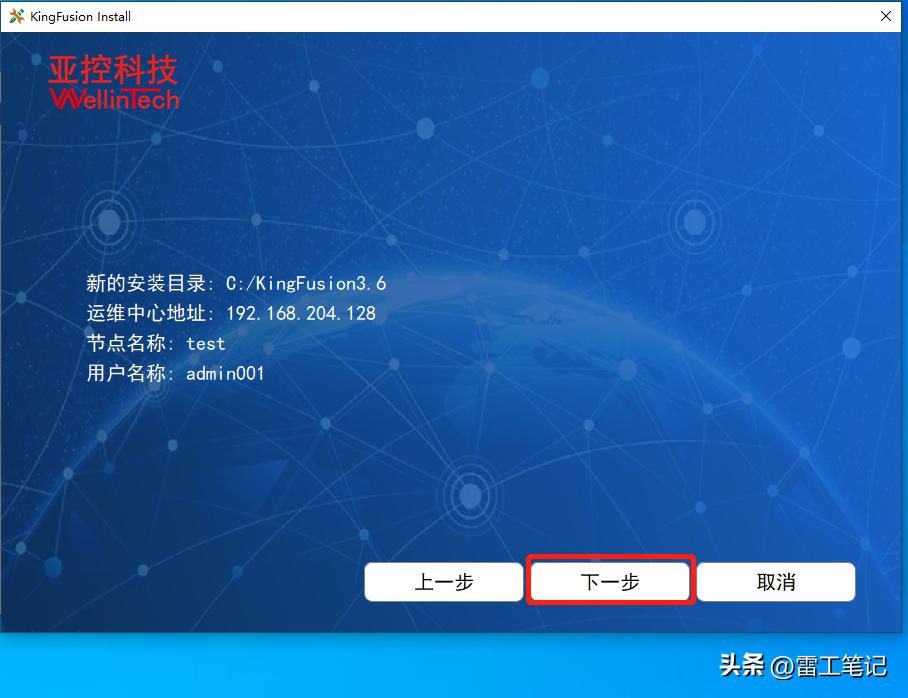The height and width of the screenshot is (698, 908).
Task: Click the 上一步 button to go back
Action: pos(443,581)
